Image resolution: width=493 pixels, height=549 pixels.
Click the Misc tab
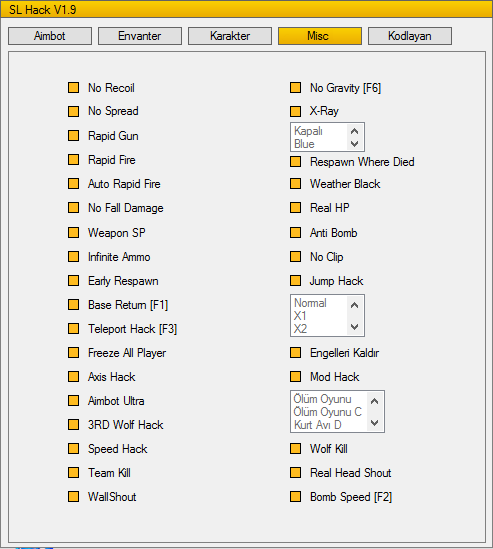click(x=320, y=36)
